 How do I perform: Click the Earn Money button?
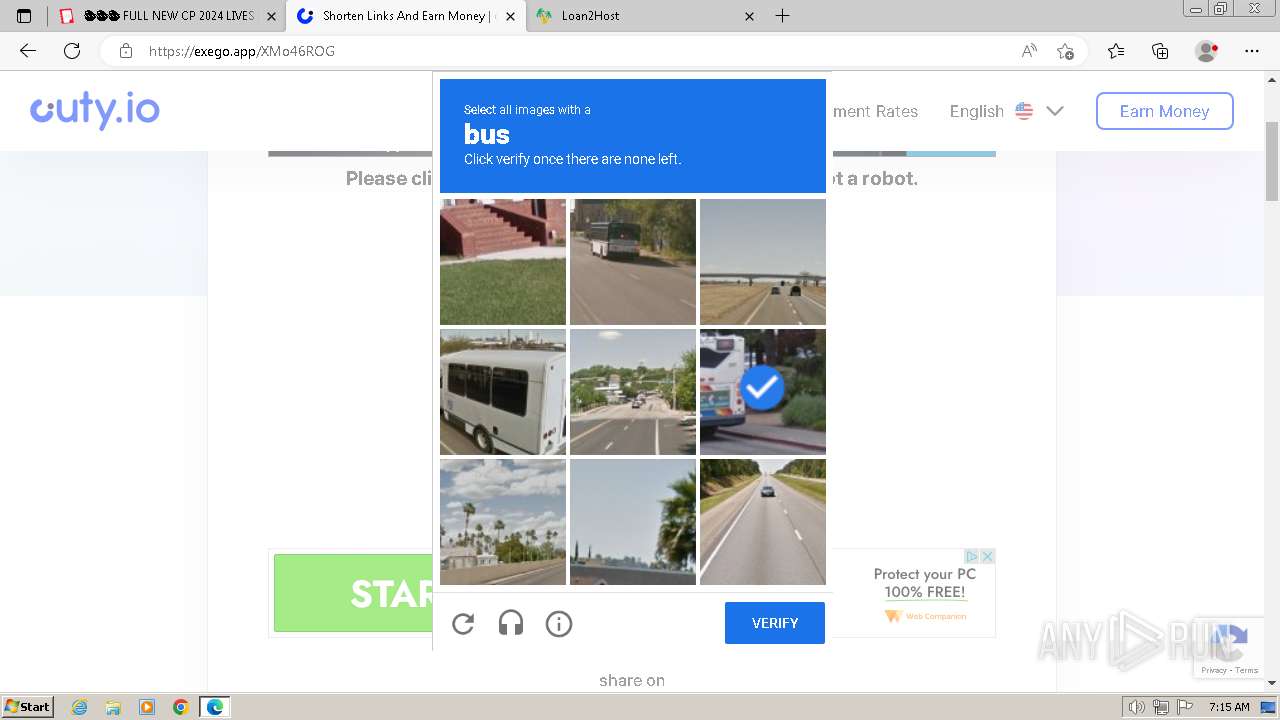(x=1164, y=111)
